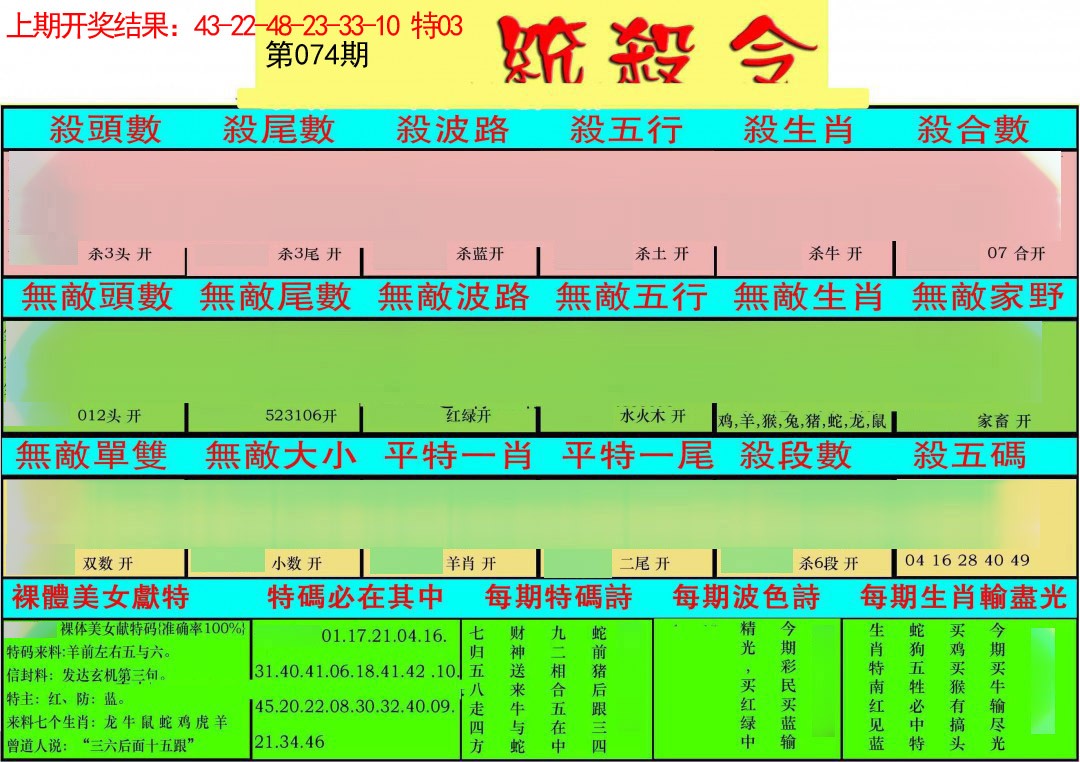Screen dimensions: 1080x762
Task: Select the 杀蓝开 result cell
Action: (x=479, y=254)
